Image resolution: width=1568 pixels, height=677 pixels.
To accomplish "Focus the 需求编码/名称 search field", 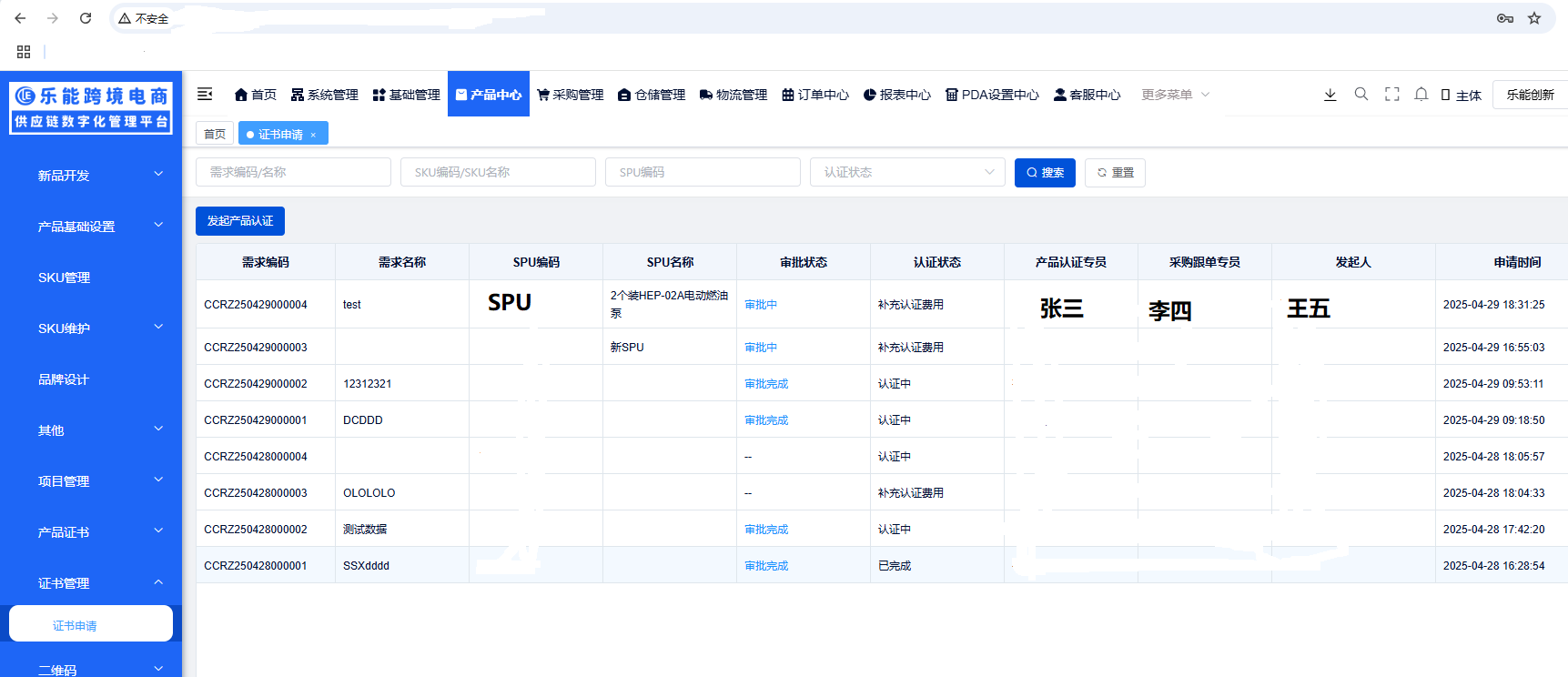I will [293, 172].
